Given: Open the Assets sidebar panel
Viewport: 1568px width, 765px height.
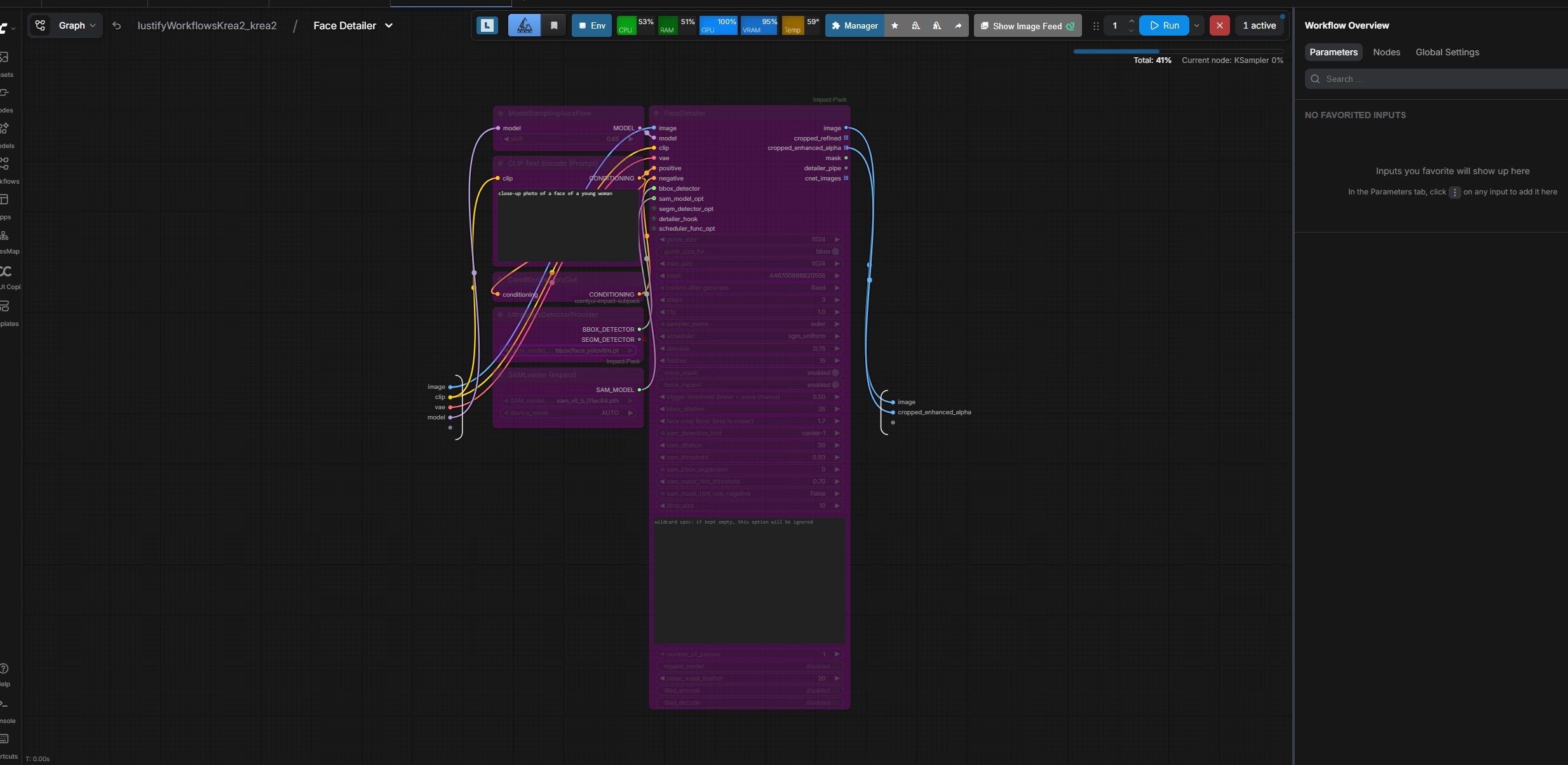Looking at the screenshot, I should click(5, 64).
